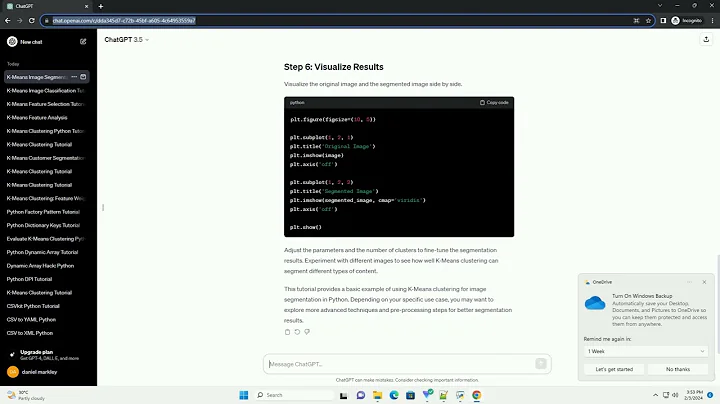Go forward in browser history

(19, 20)
